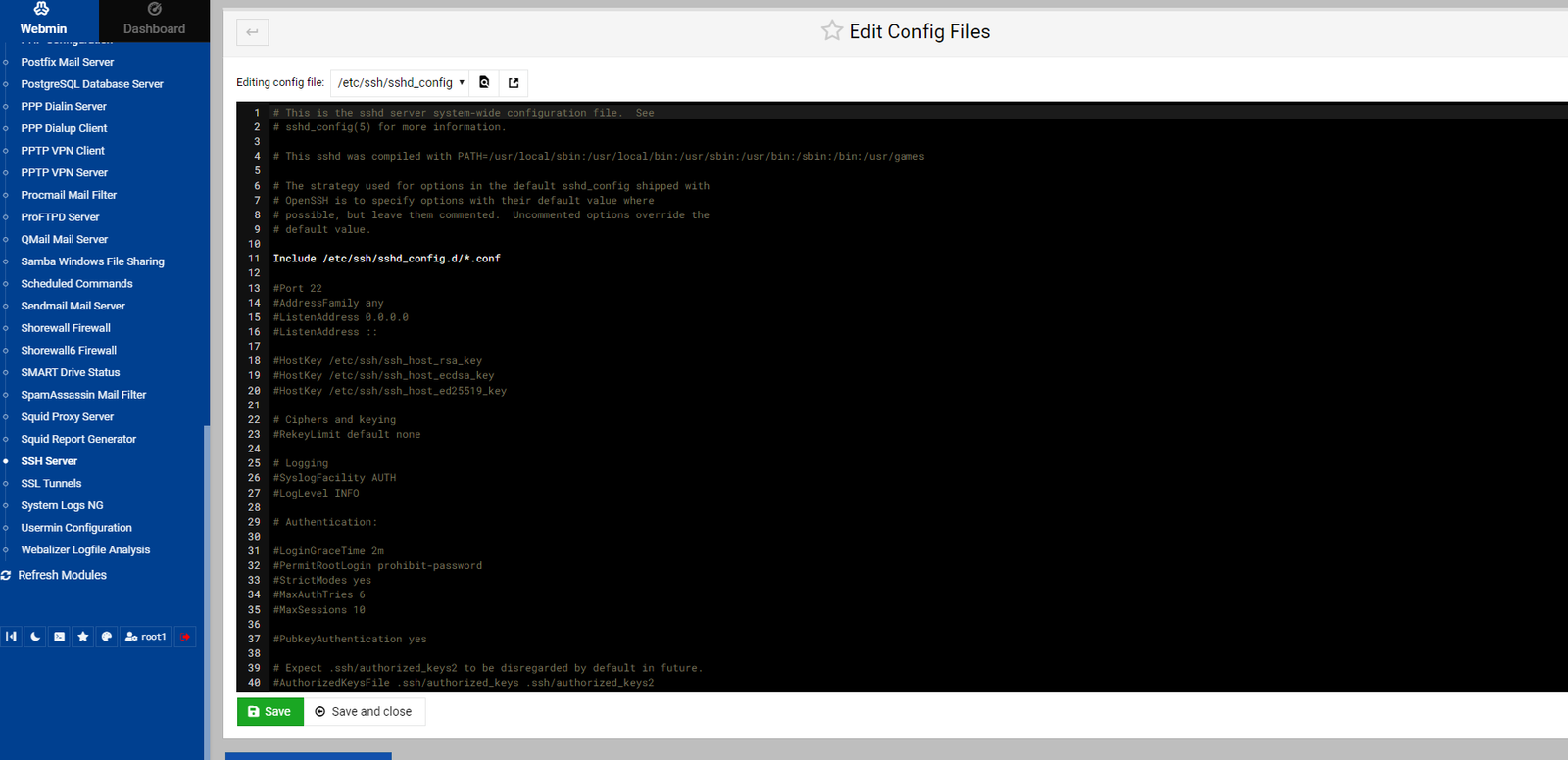The image size is (1568, 760).
Task: Collapse the sidebar navigation menu icon
Action: pos(12,637)
